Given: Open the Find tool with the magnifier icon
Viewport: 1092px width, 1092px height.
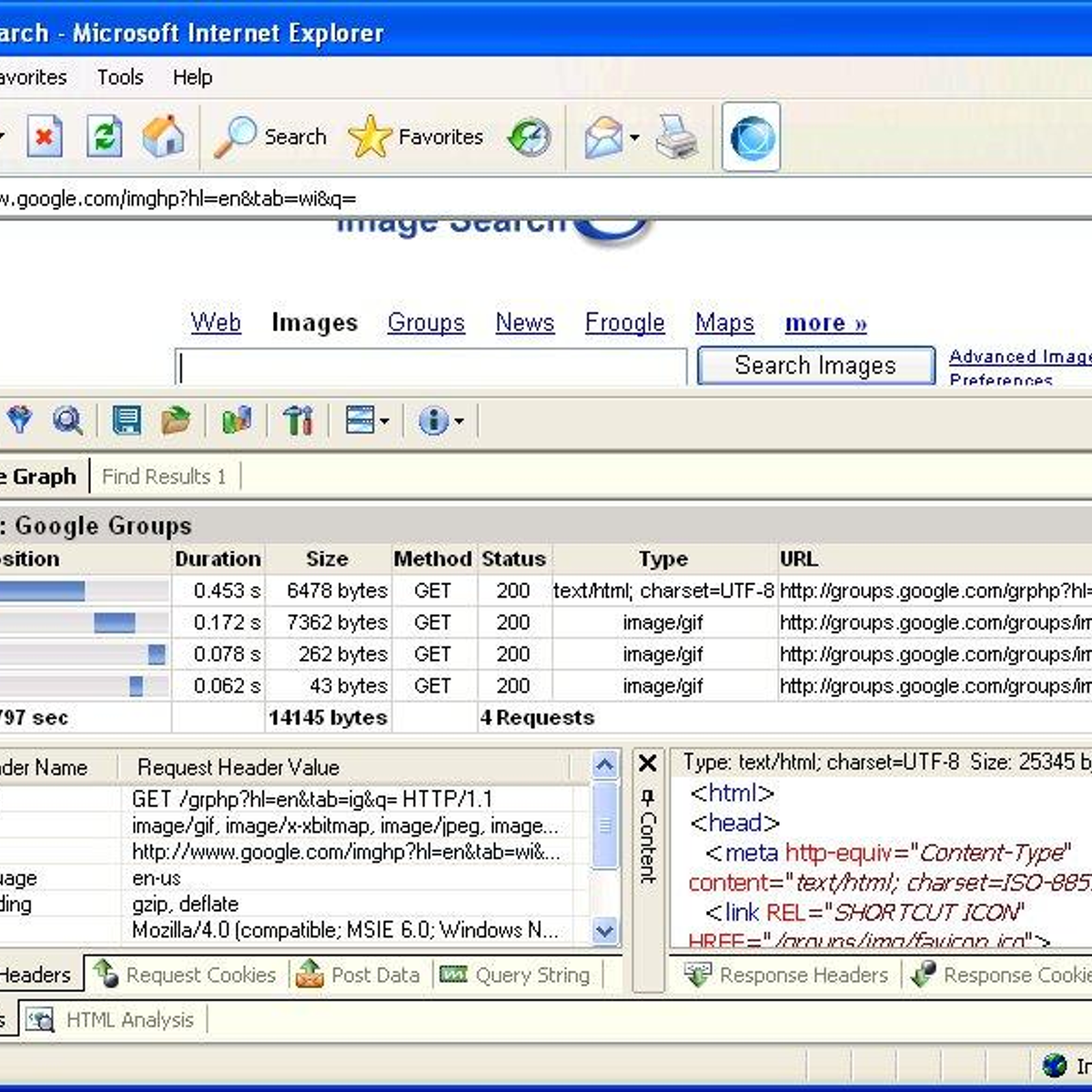Looking at the screenshot, I should tap(68, 420).
